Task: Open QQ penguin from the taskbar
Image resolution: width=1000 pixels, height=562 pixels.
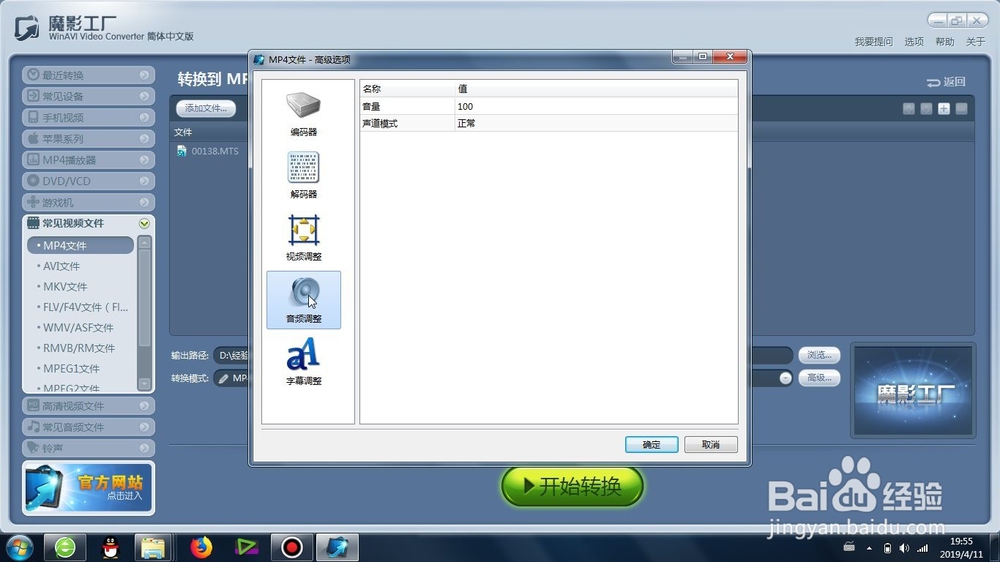Action: tap(110, 547)
